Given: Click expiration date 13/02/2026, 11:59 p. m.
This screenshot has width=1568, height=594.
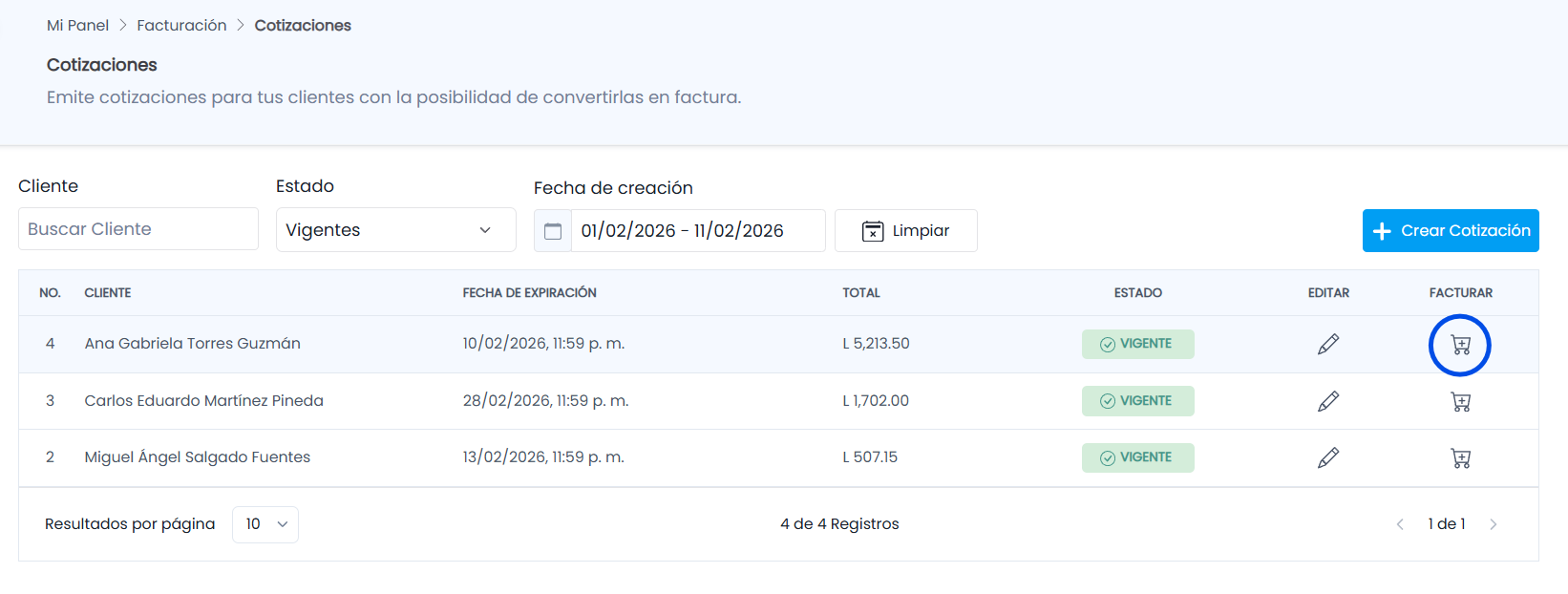Looking at the screenshot, I should pos(543,457).
